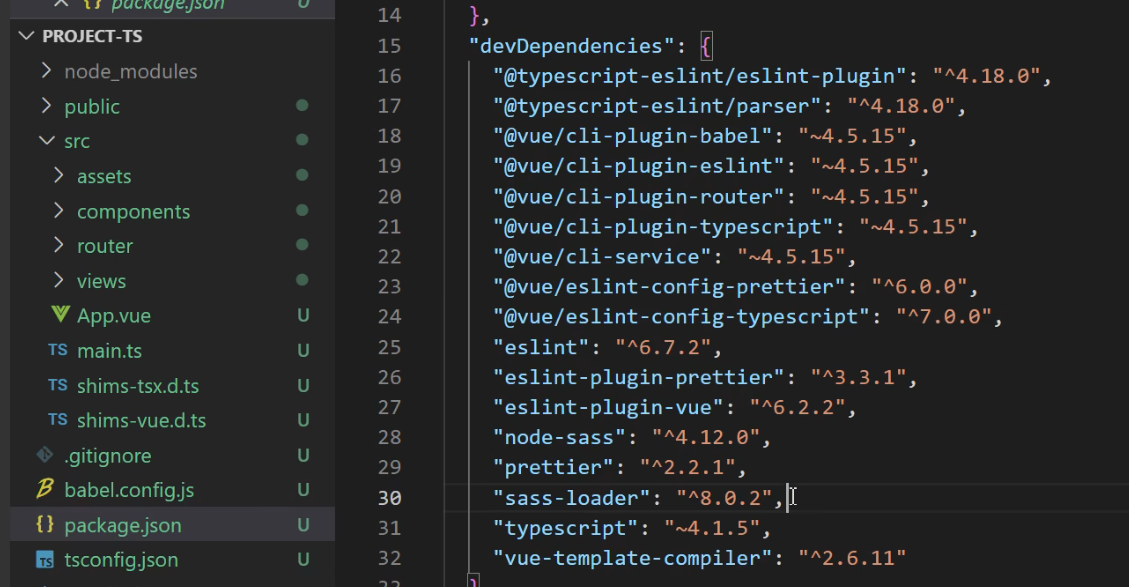The image size is (1129, 587).
Task: Click the opening brace after devDependencies
Action: [706, 47]
